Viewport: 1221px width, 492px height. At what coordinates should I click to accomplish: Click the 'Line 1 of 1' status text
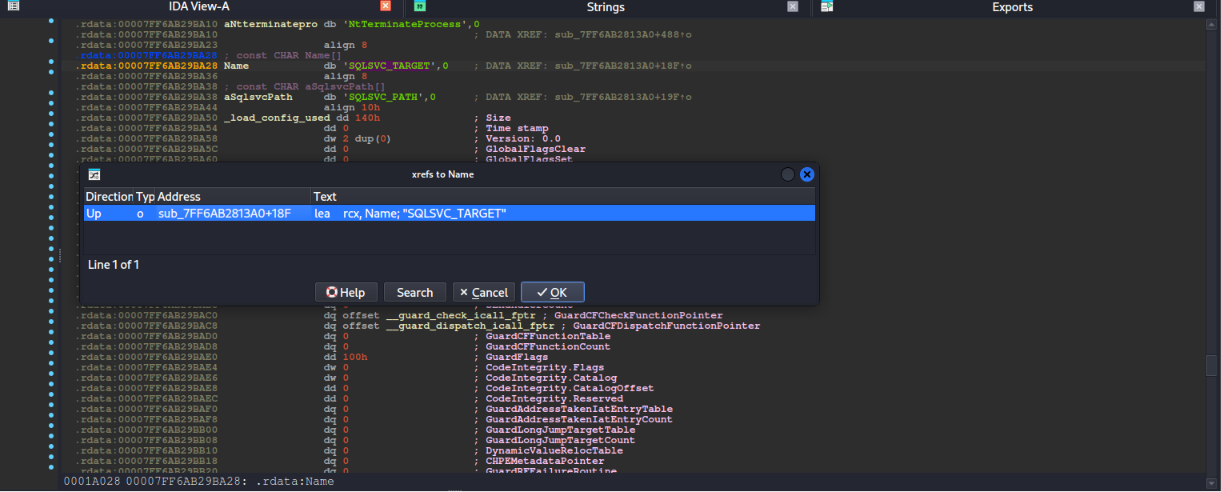113,265
